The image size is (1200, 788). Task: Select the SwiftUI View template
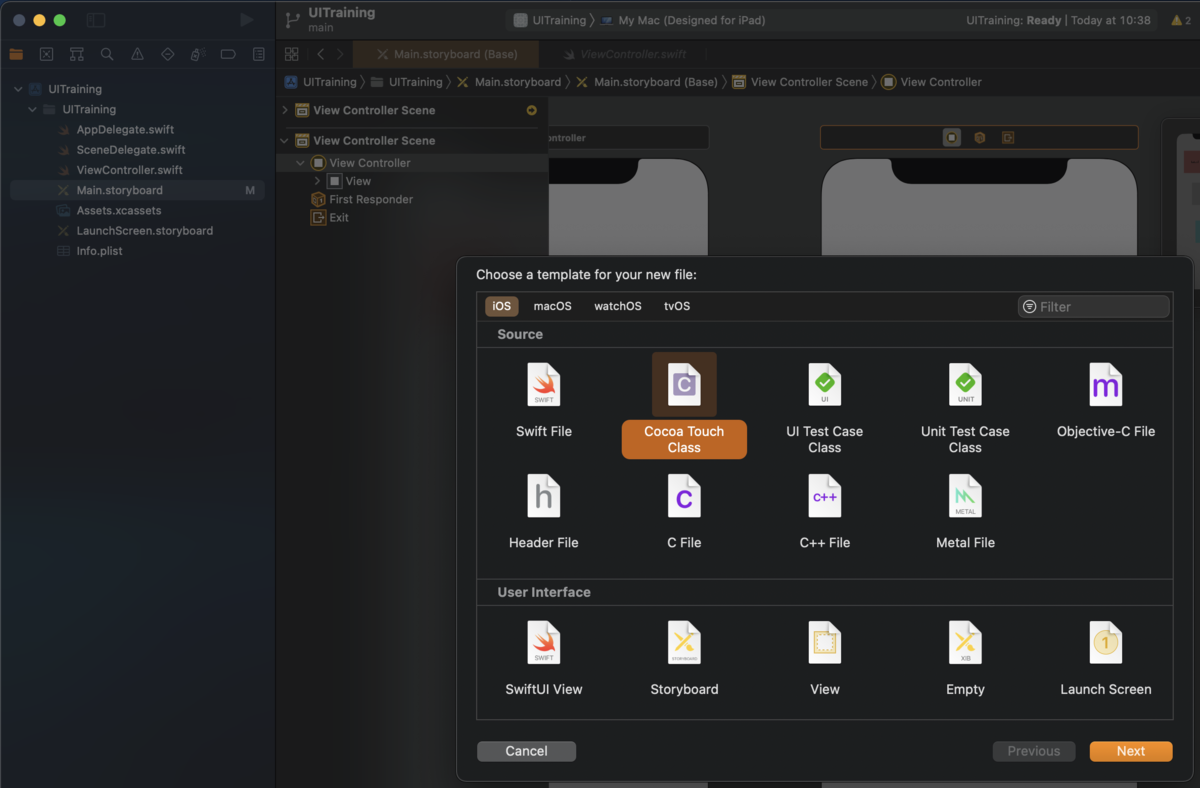(x=544, y=658)
